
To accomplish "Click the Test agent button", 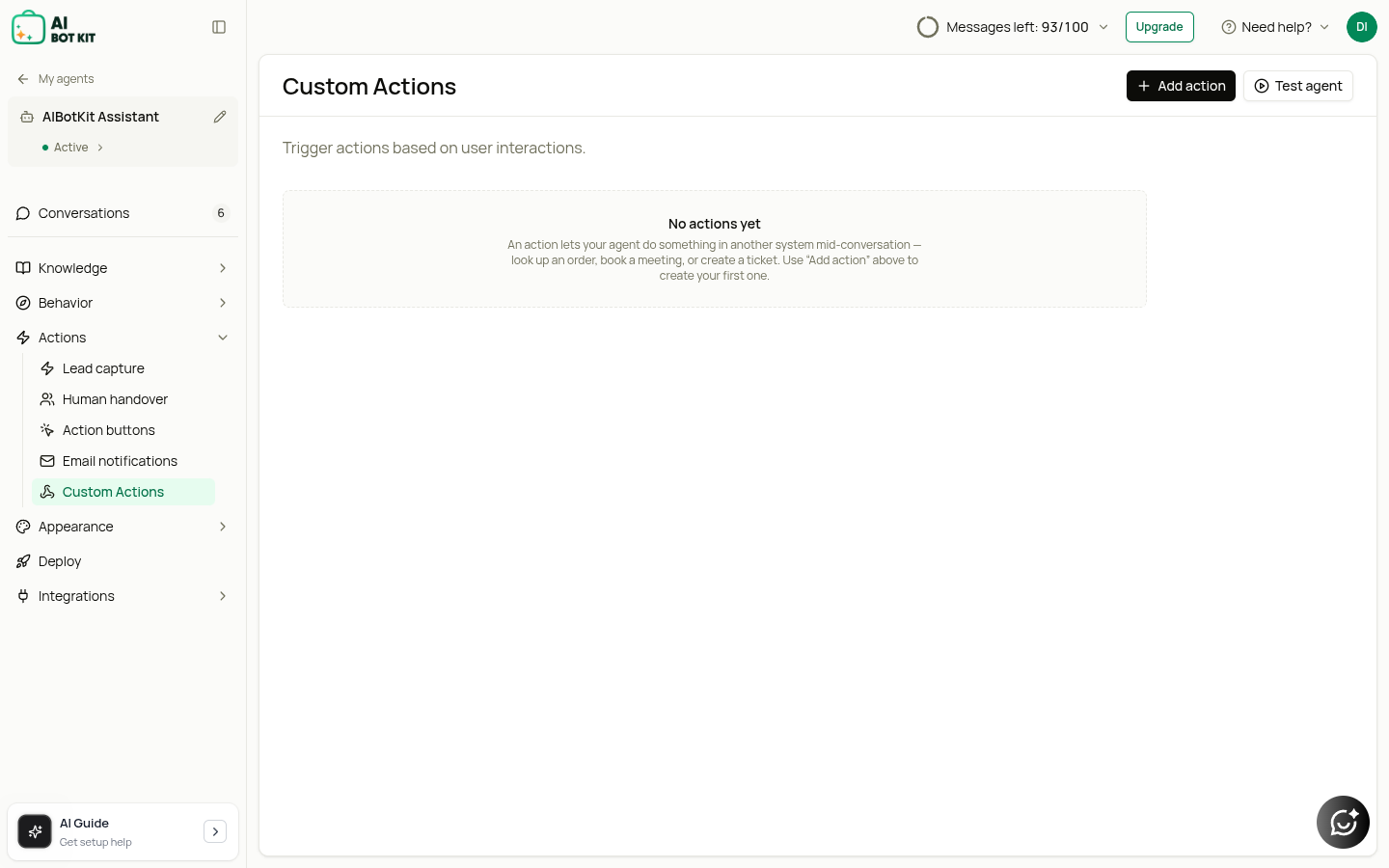I will click(1298, 86).
